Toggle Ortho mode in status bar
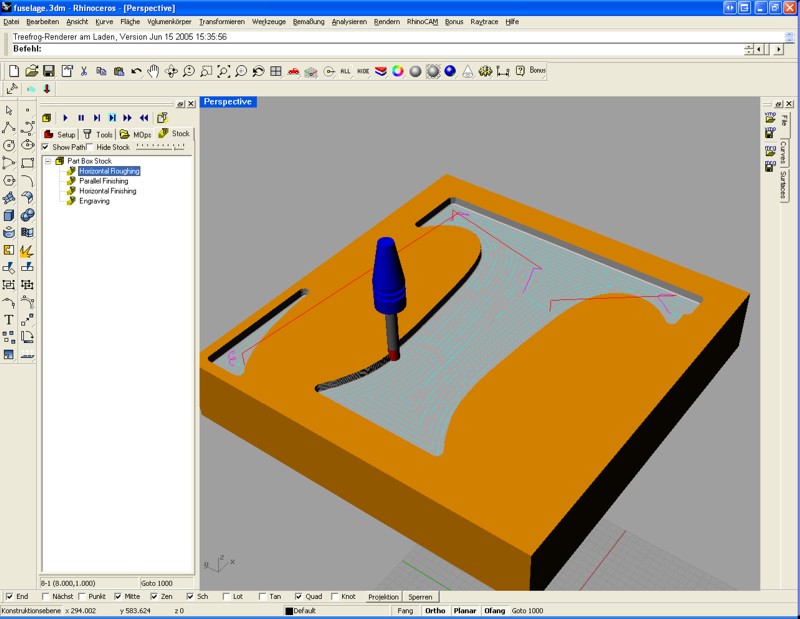Viewport: 800px width, 619px height. [x=435, y=610]
